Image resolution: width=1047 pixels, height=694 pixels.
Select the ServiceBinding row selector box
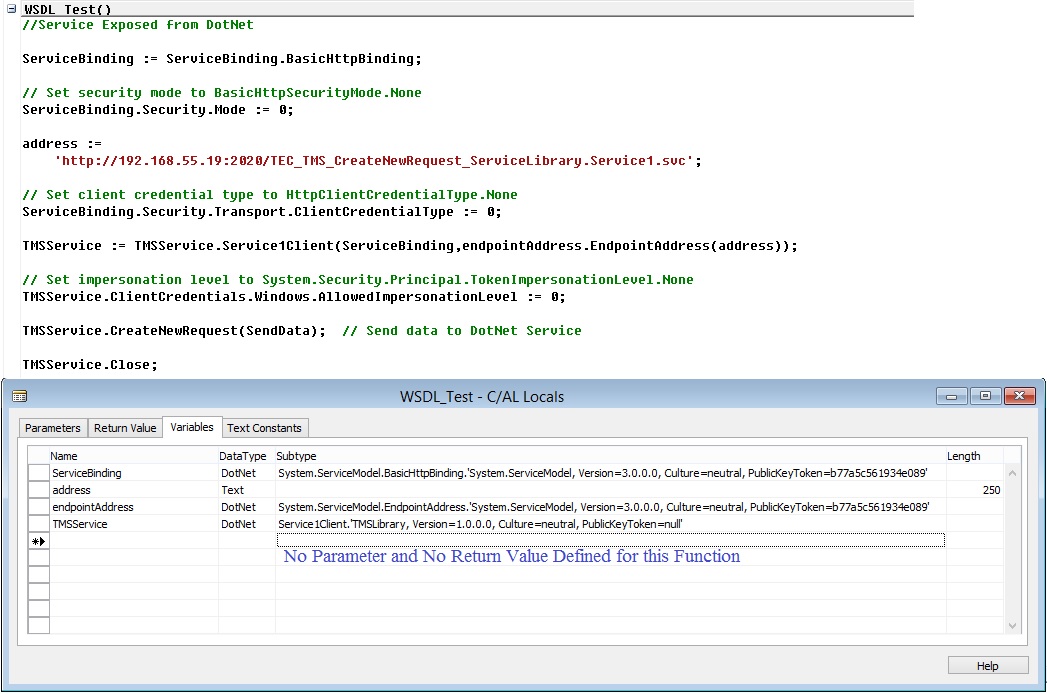pos(38,472)
